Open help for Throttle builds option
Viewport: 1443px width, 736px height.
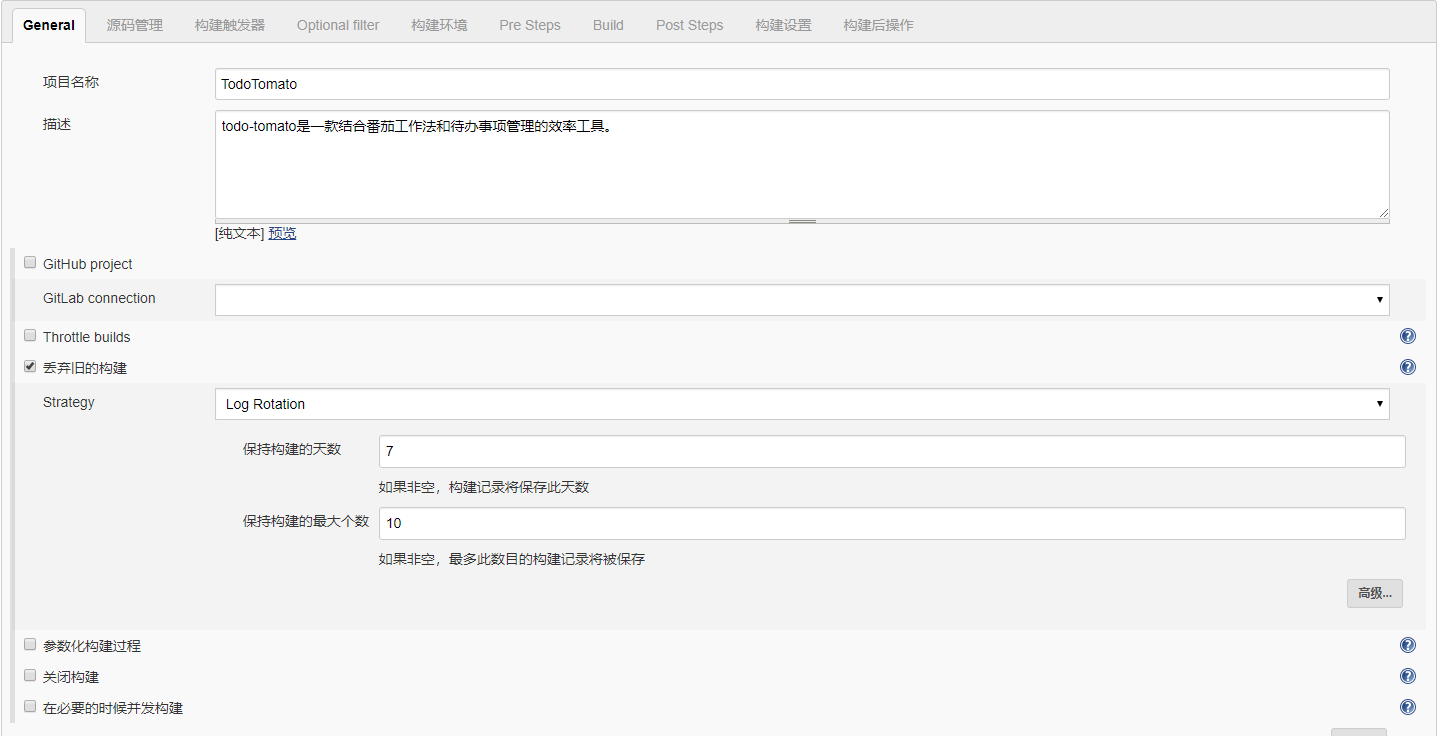[x=1408, y=337]
